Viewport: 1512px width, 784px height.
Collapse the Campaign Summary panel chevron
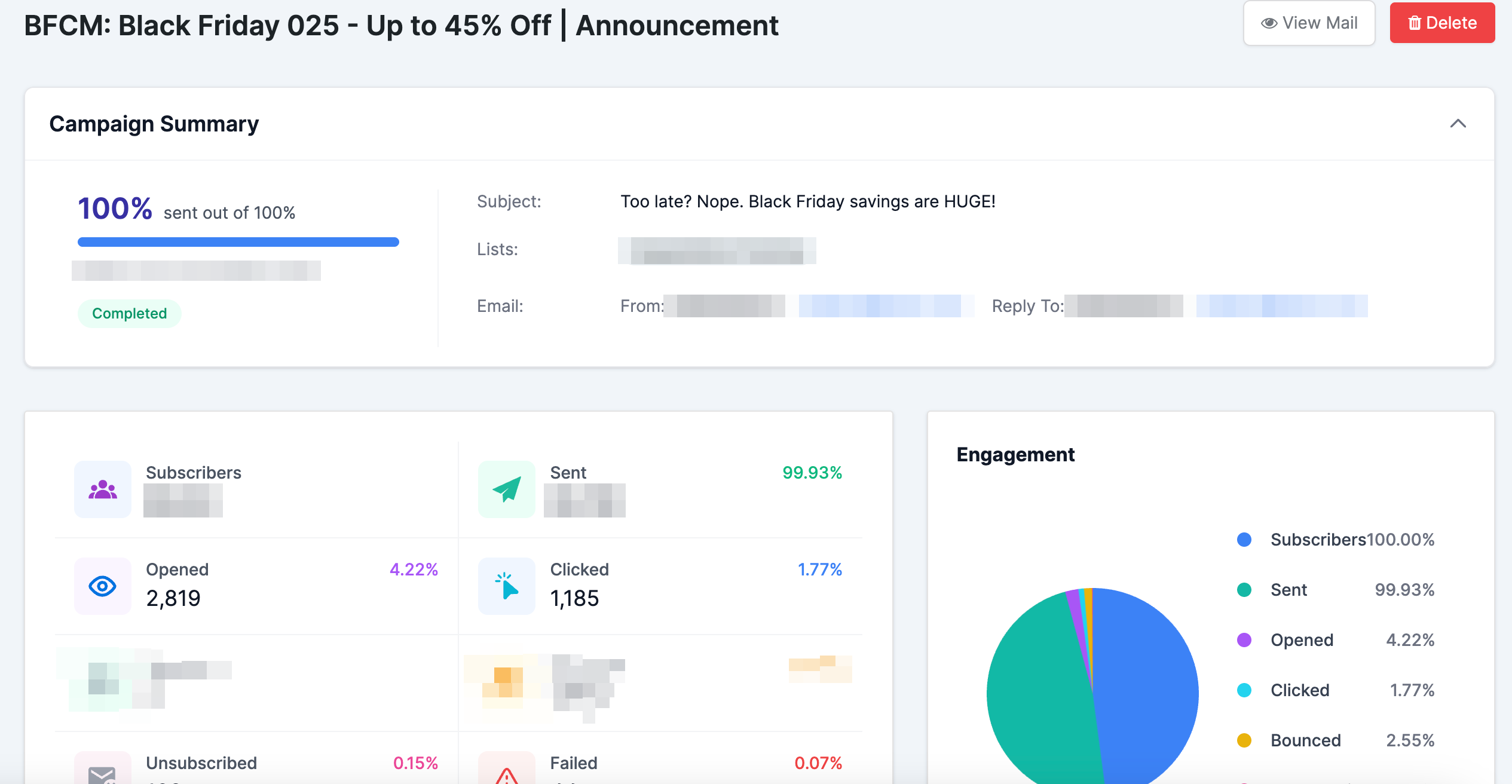click(1458, 124)
